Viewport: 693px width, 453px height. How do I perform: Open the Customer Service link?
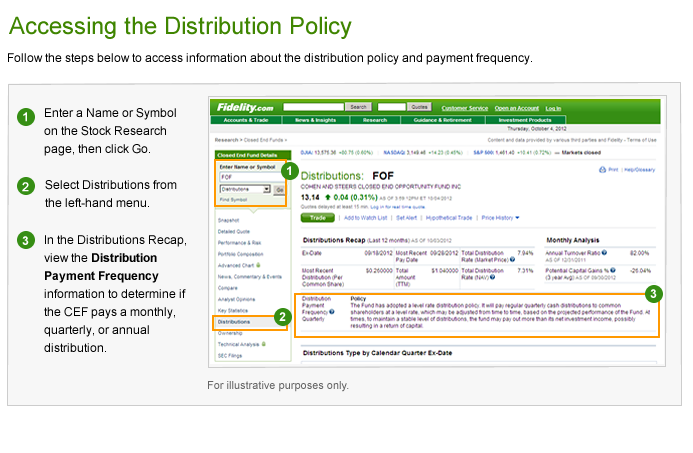coord(464,108)
